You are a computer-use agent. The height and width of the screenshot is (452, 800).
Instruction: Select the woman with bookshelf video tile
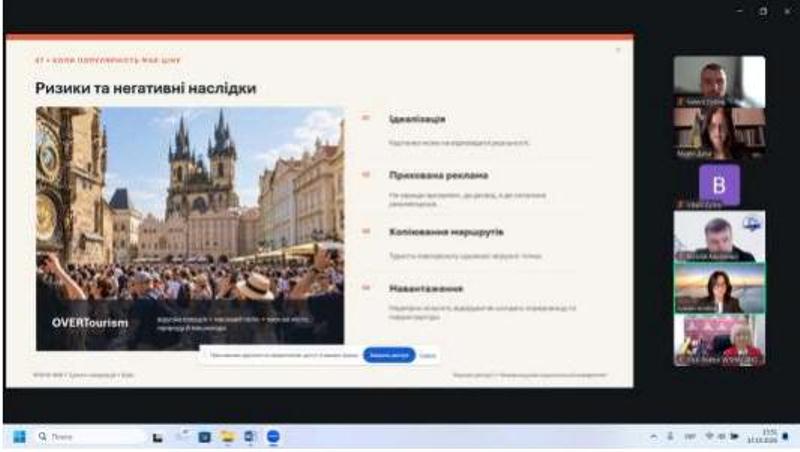719,133
